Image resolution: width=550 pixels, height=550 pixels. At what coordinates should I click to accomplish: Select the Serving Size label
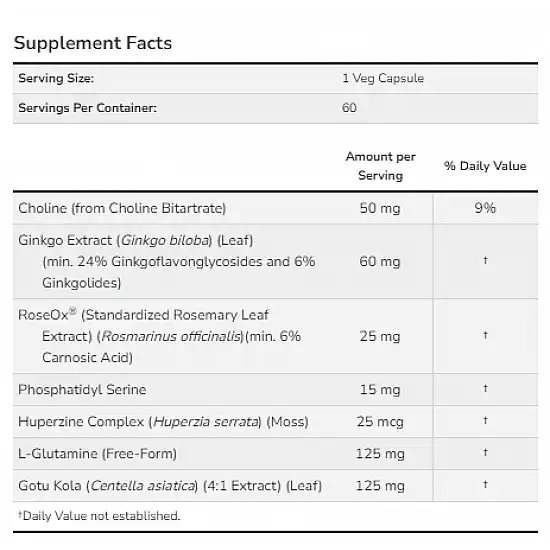pos(56,78)
